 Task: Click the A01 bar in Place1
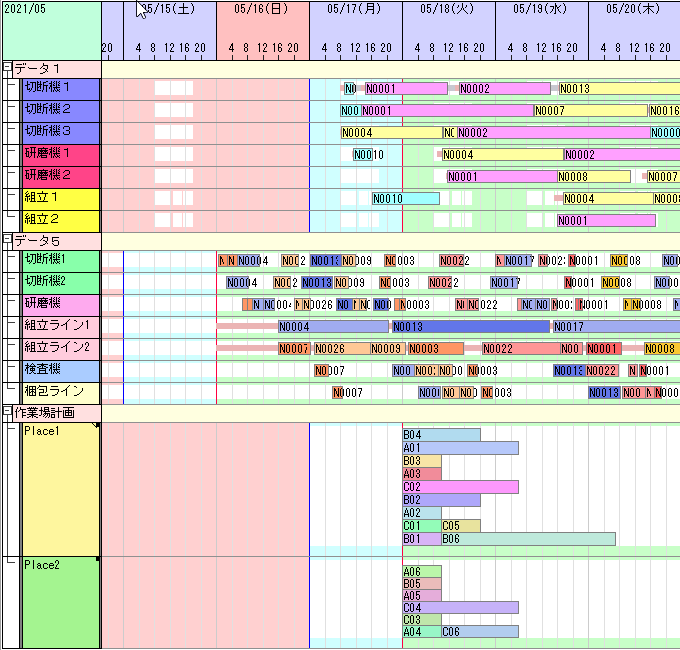[x=460, y=448]
